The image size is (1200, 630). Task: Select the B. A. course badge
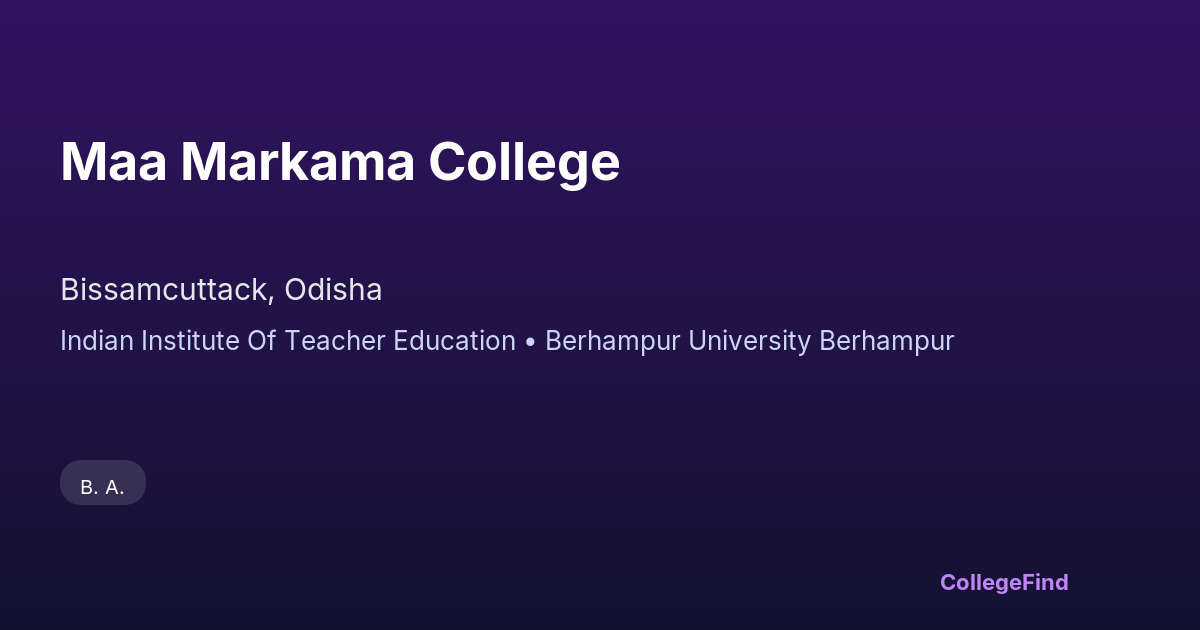pos(103,487)
